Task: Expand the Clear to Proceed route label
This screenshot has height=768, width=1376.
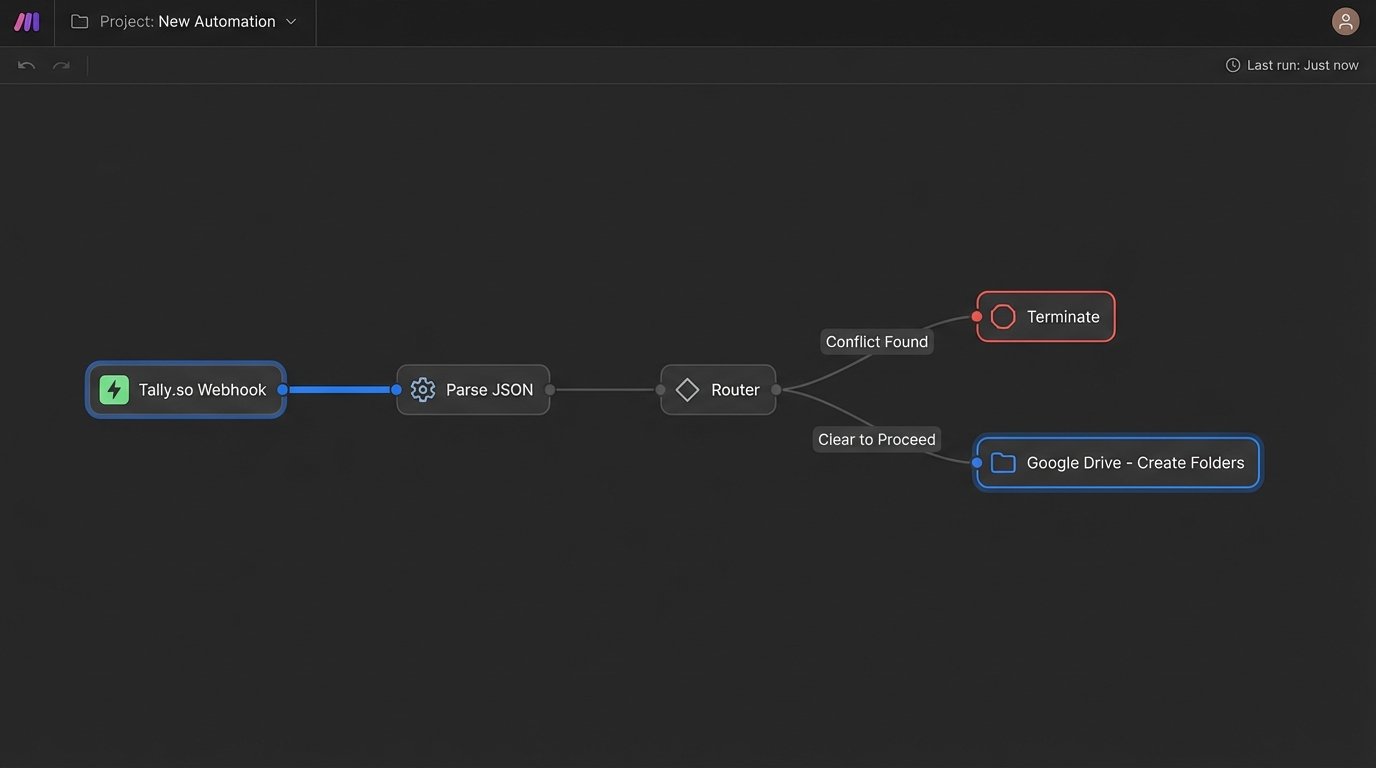Action: coord(876,439)
